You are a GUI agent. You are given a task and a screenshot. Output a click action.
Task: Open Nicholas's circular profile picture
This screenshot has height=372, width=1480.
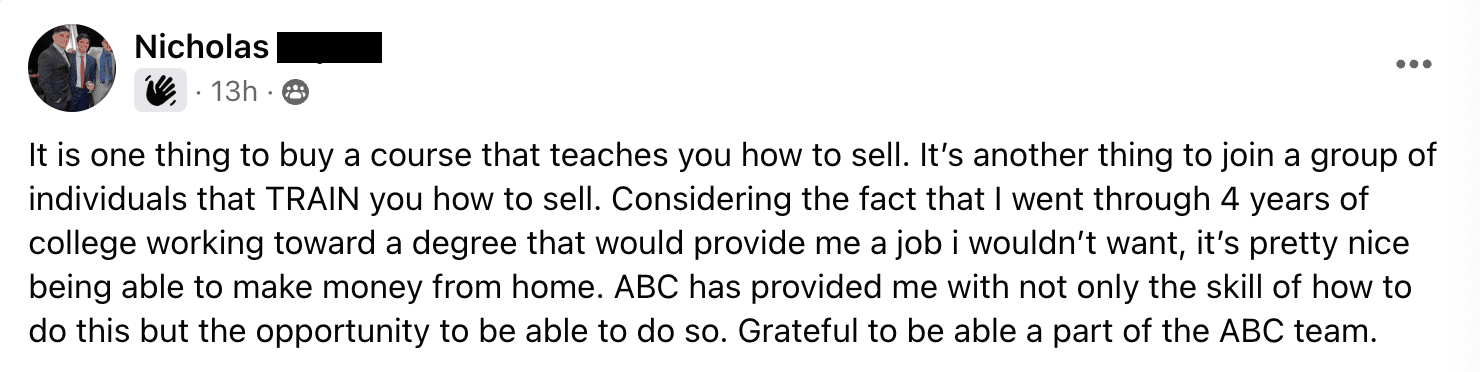coord(72,67)
